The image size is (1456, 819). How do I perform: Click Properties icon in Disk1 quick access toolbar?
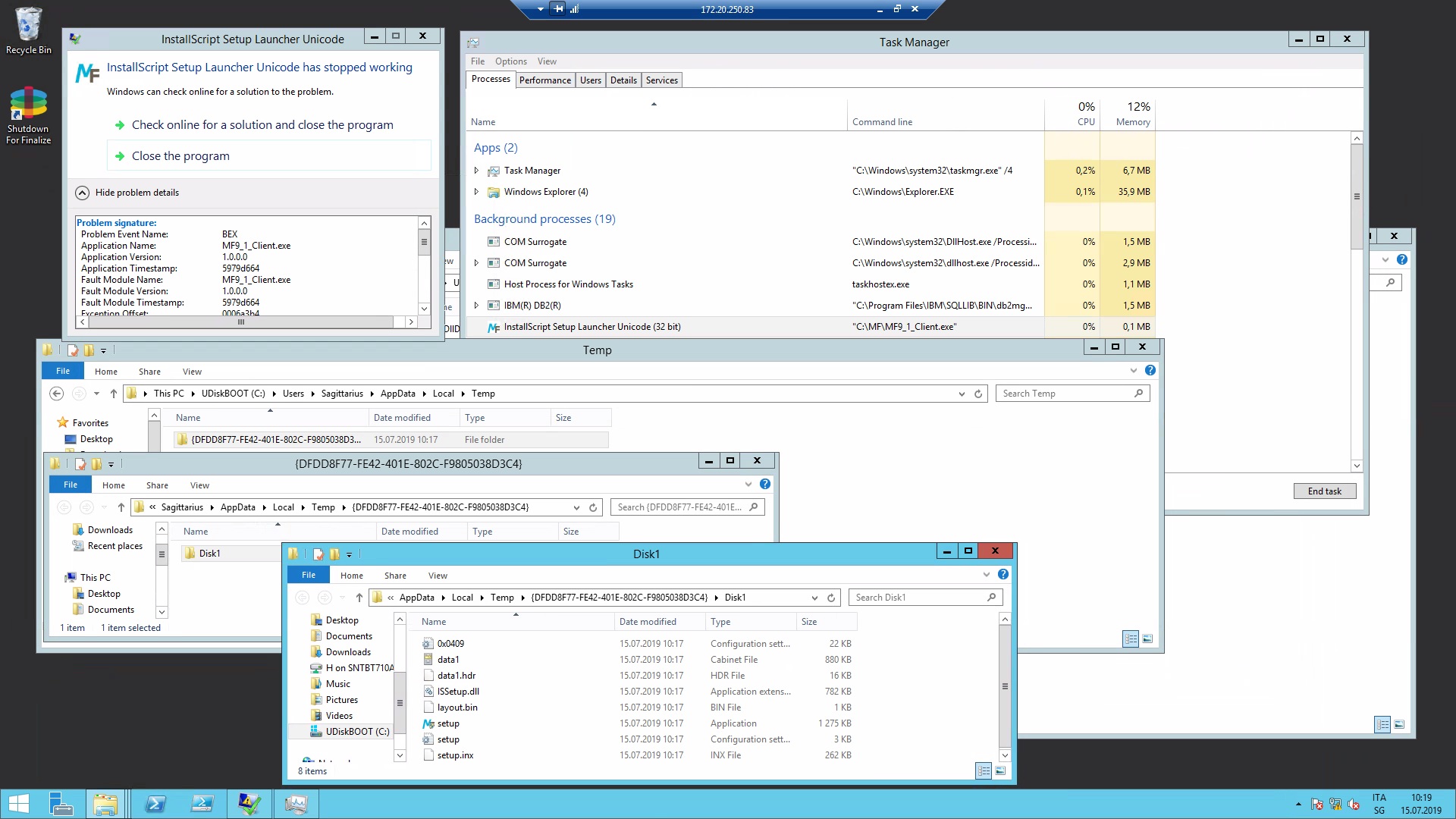coord(318,554)
